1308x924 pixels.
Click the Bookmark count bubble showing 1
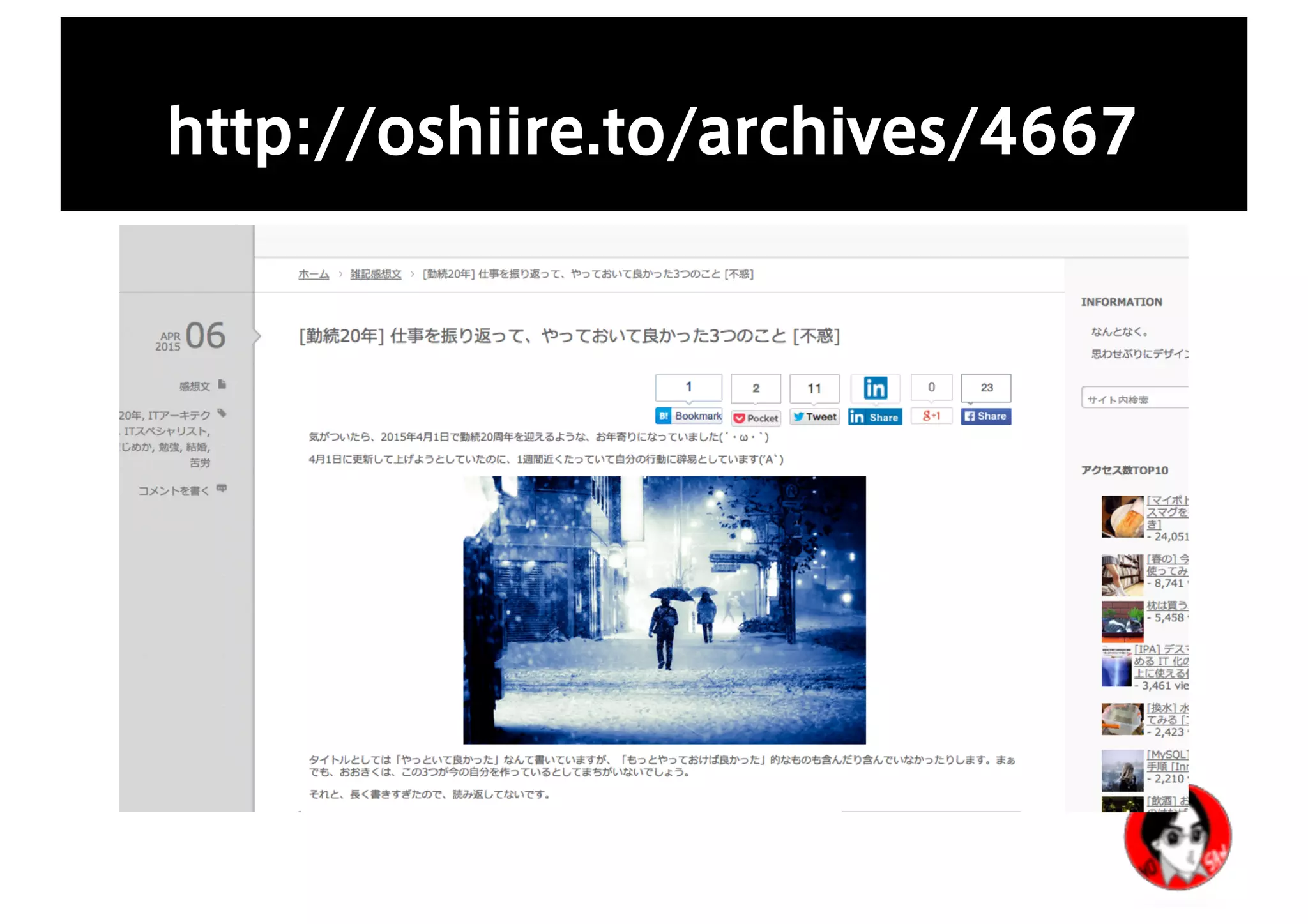(x=688, y=387)
